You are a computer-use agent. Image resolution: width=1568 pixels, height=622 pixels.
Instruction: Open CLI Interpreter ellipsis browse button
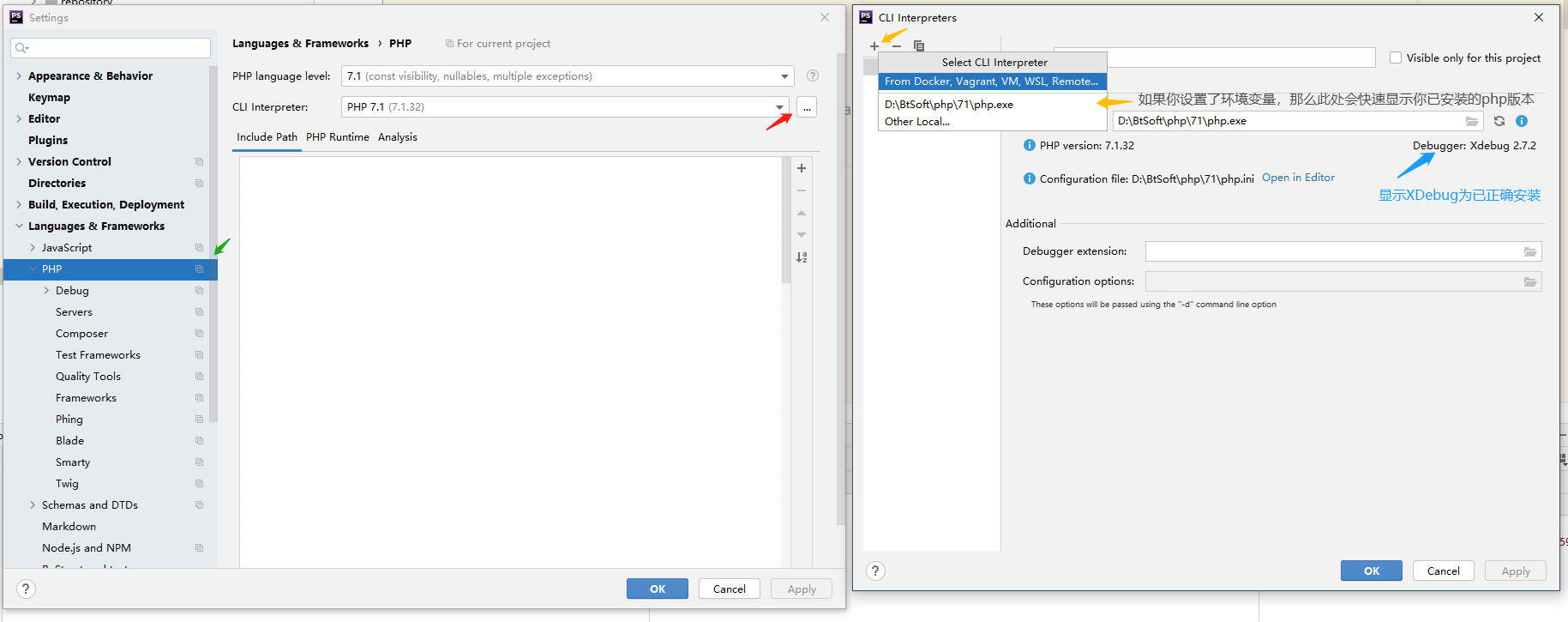tap(807, 107)
